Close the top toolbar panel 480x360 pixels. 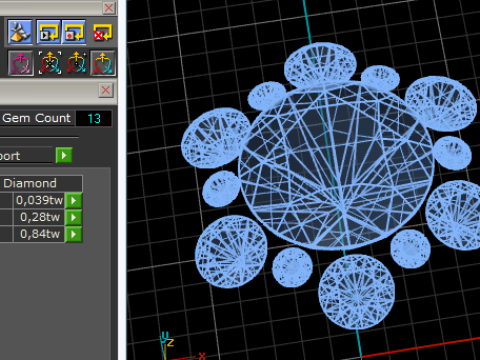(x=109, y=7)
